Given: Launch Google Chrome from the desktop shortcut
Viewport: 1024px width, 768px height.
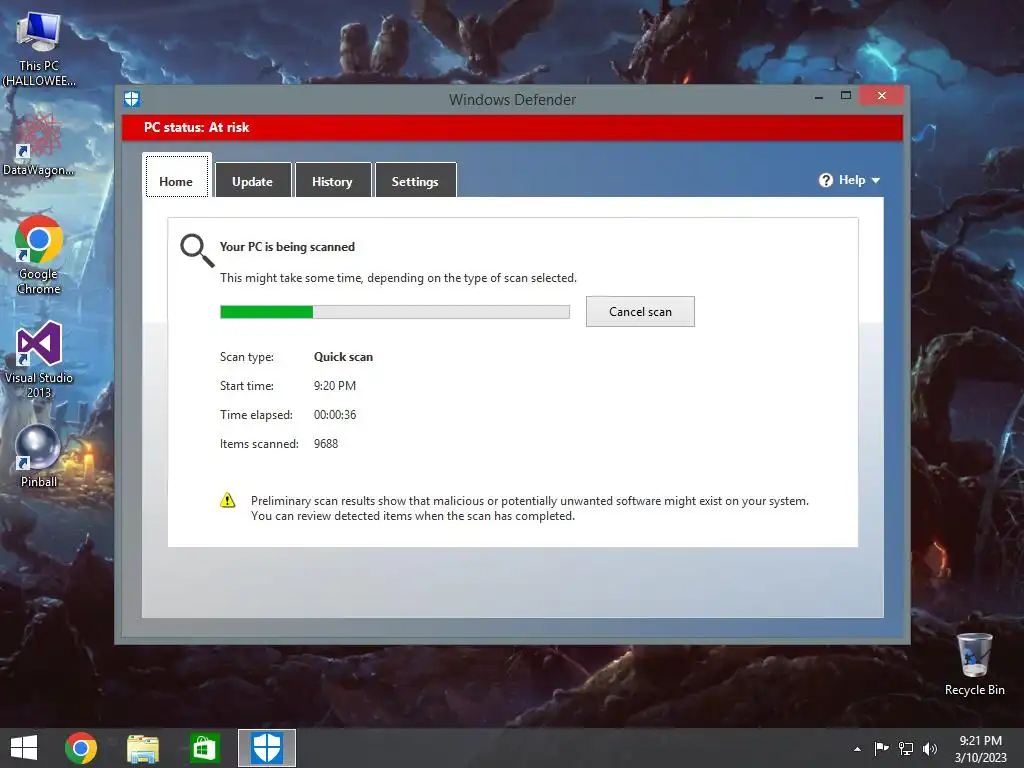Looking at the screenshot, I should 39,255.
